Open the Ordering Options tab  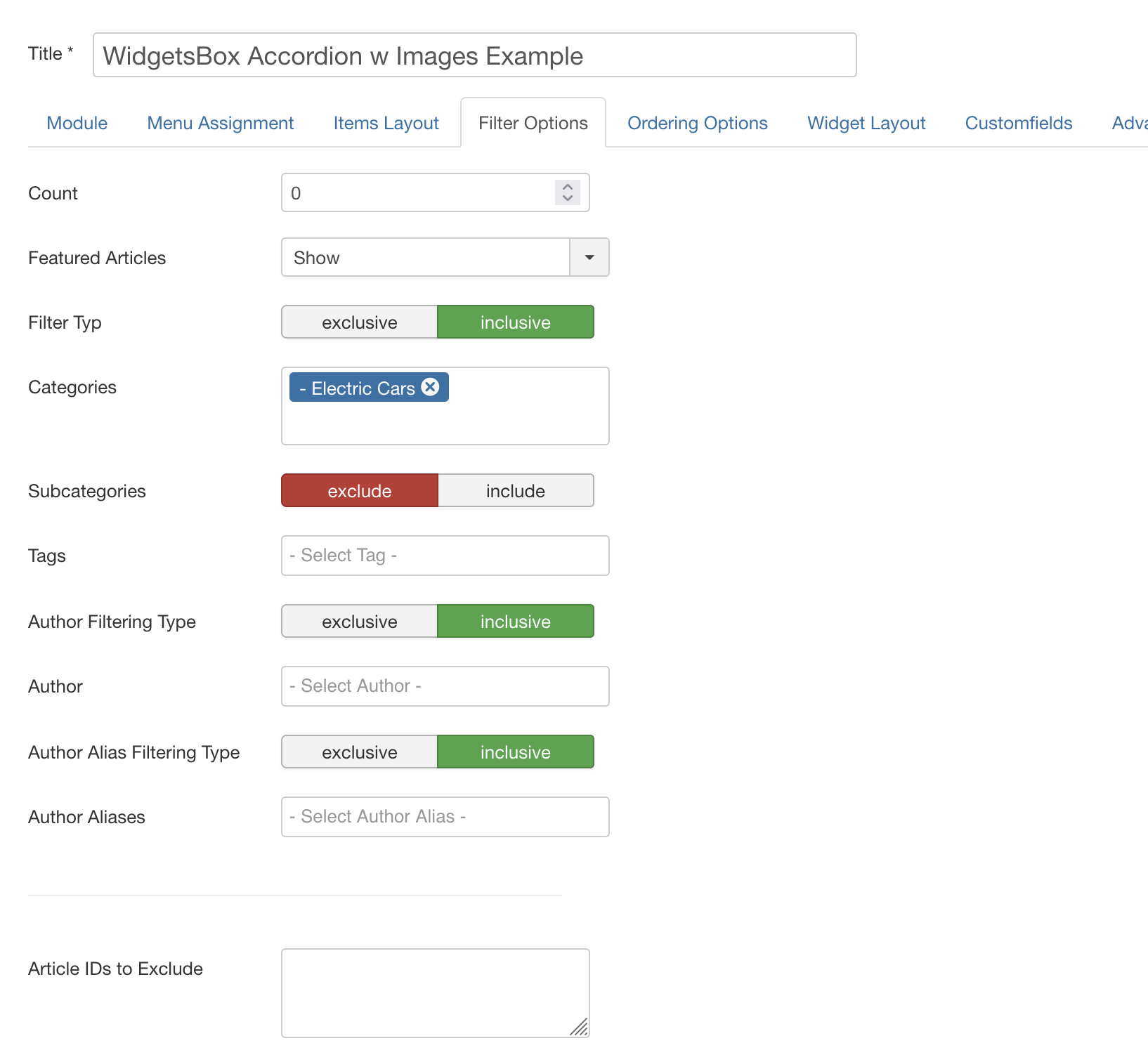tap(698, 123)
